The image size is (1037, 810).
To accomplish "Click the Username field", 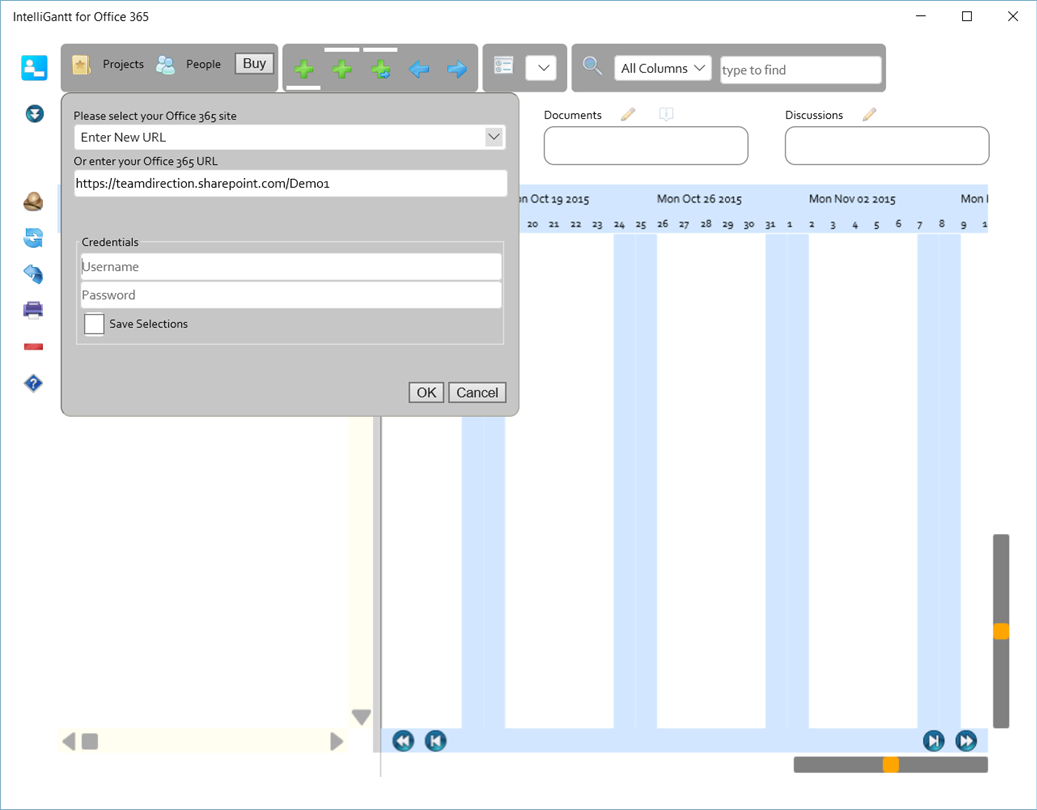I will (291, 266).
